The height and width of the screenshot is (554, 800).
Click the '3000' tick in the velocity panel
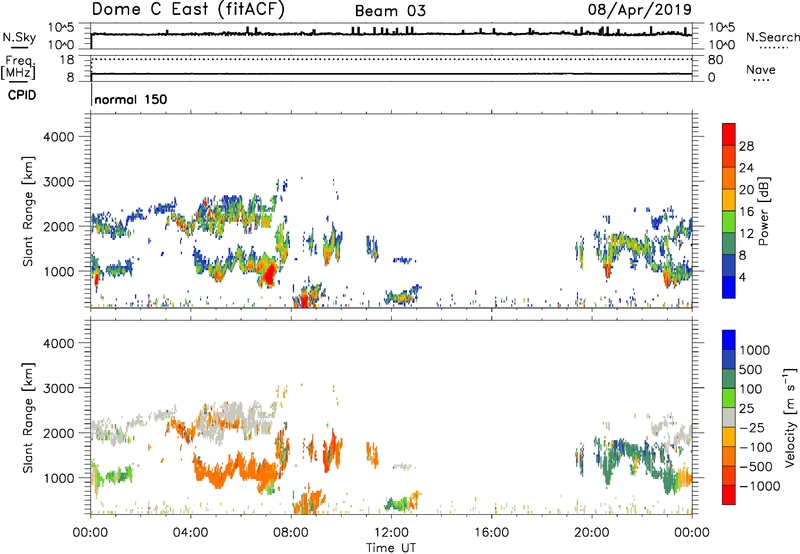point(58,388)
